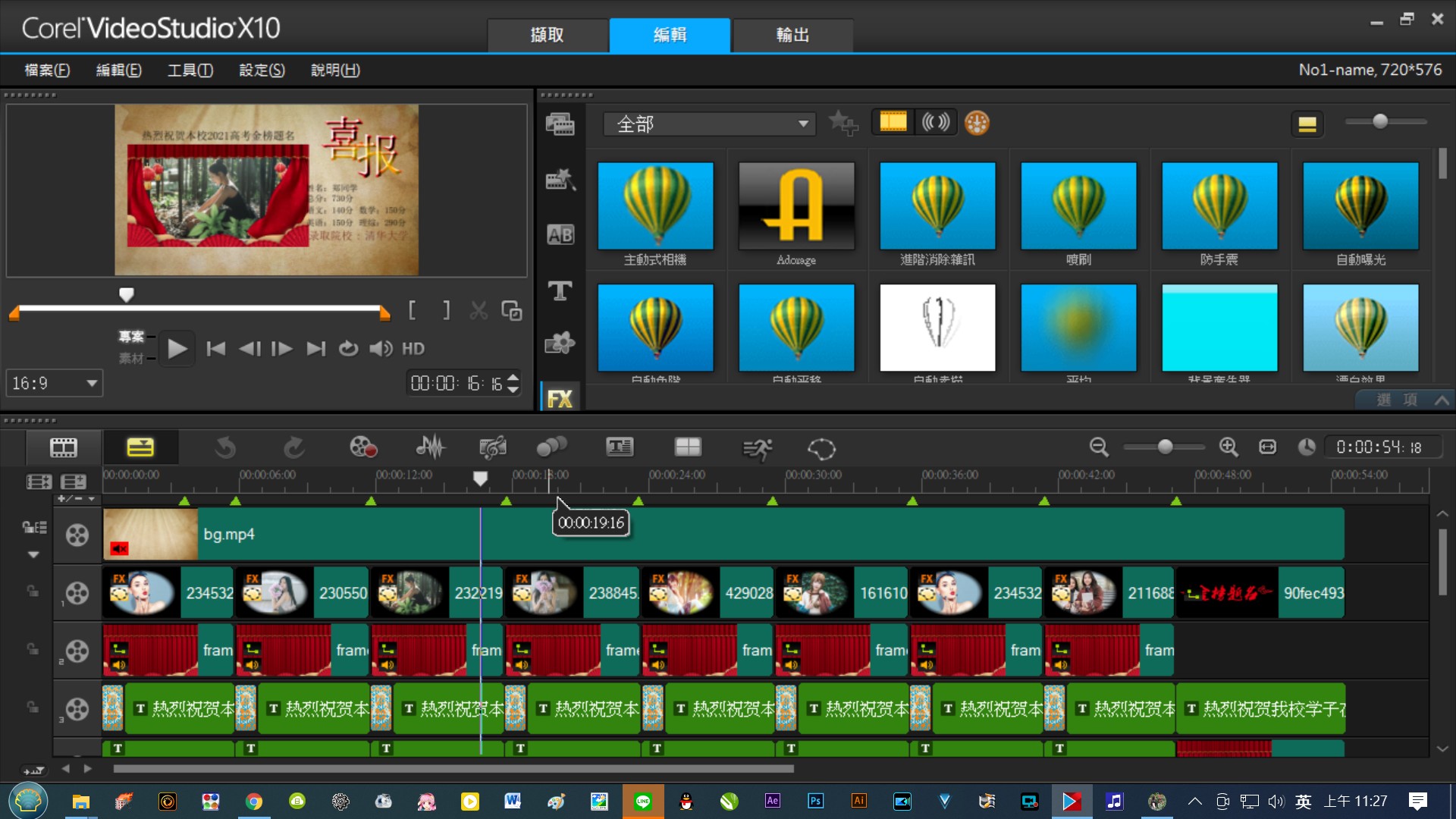Toggle HD preview mode
The height and width of the screenshot is (819, 1456).
(x=413, y=349)
